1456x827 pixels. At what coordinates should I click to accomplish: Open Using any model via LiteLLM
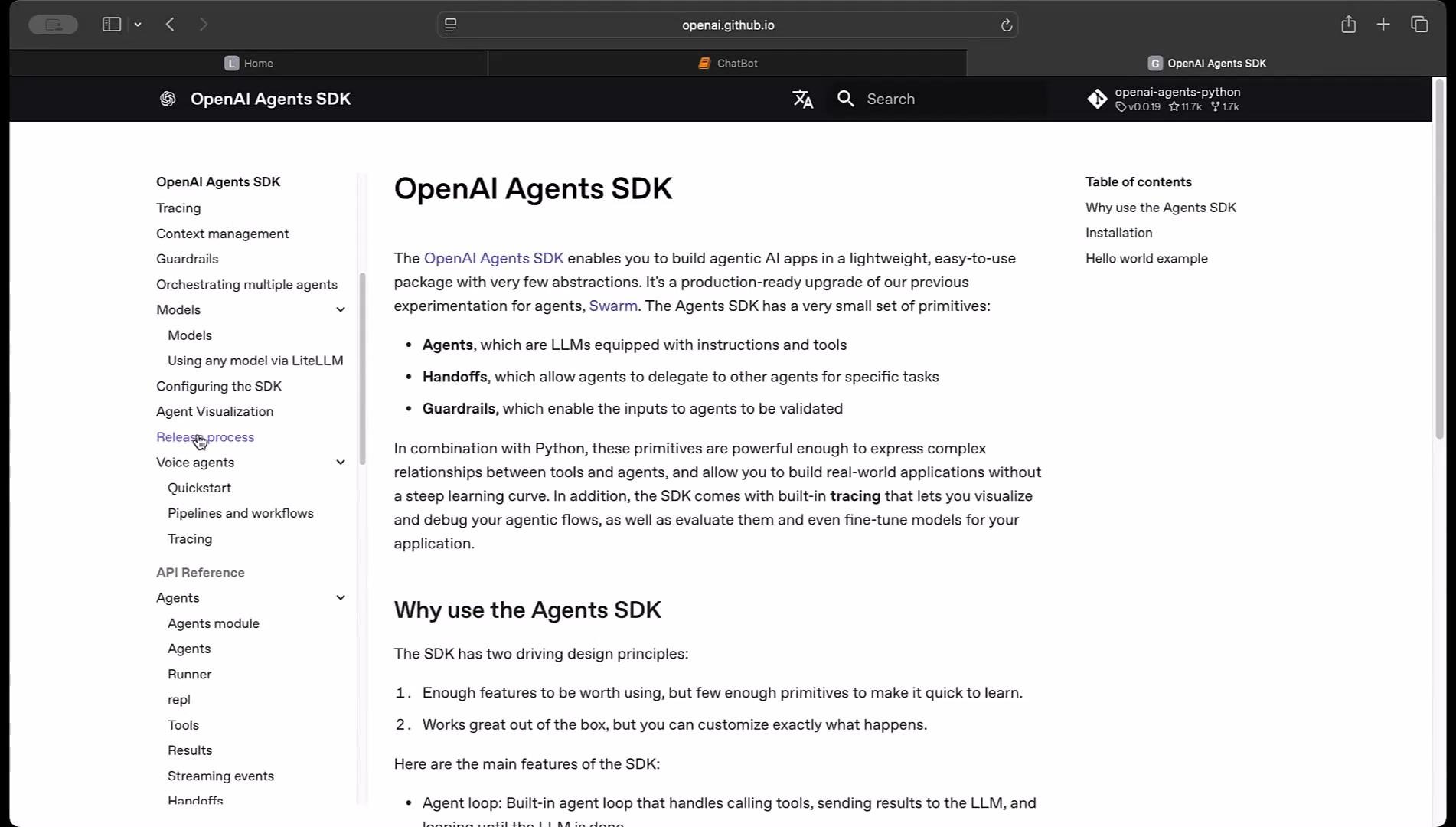256,361
